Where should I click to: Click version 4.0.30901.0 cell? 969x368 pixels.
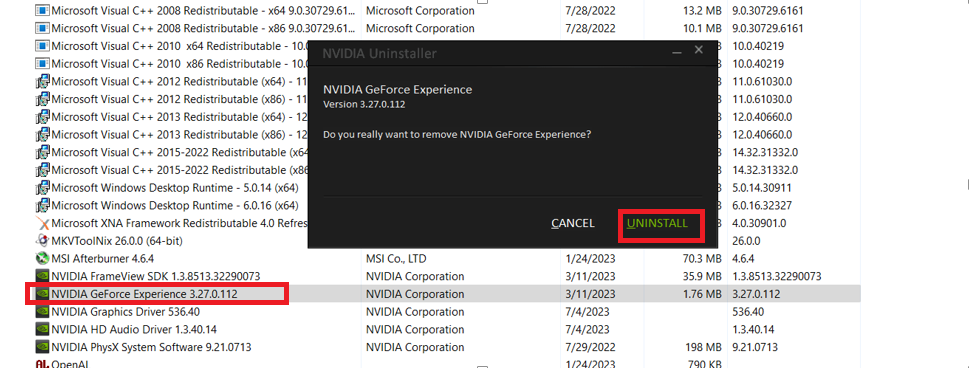(759, 223)
